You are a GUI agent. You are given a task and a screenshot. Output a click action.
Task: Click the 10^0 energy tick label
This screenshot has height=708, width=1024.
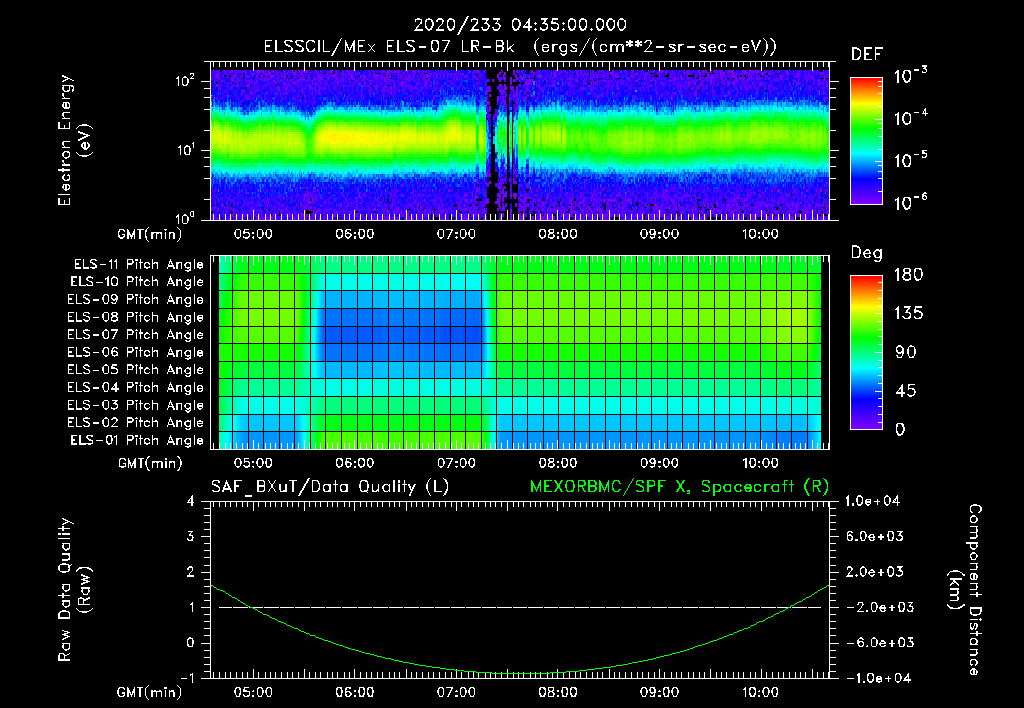tap(185, 217)
